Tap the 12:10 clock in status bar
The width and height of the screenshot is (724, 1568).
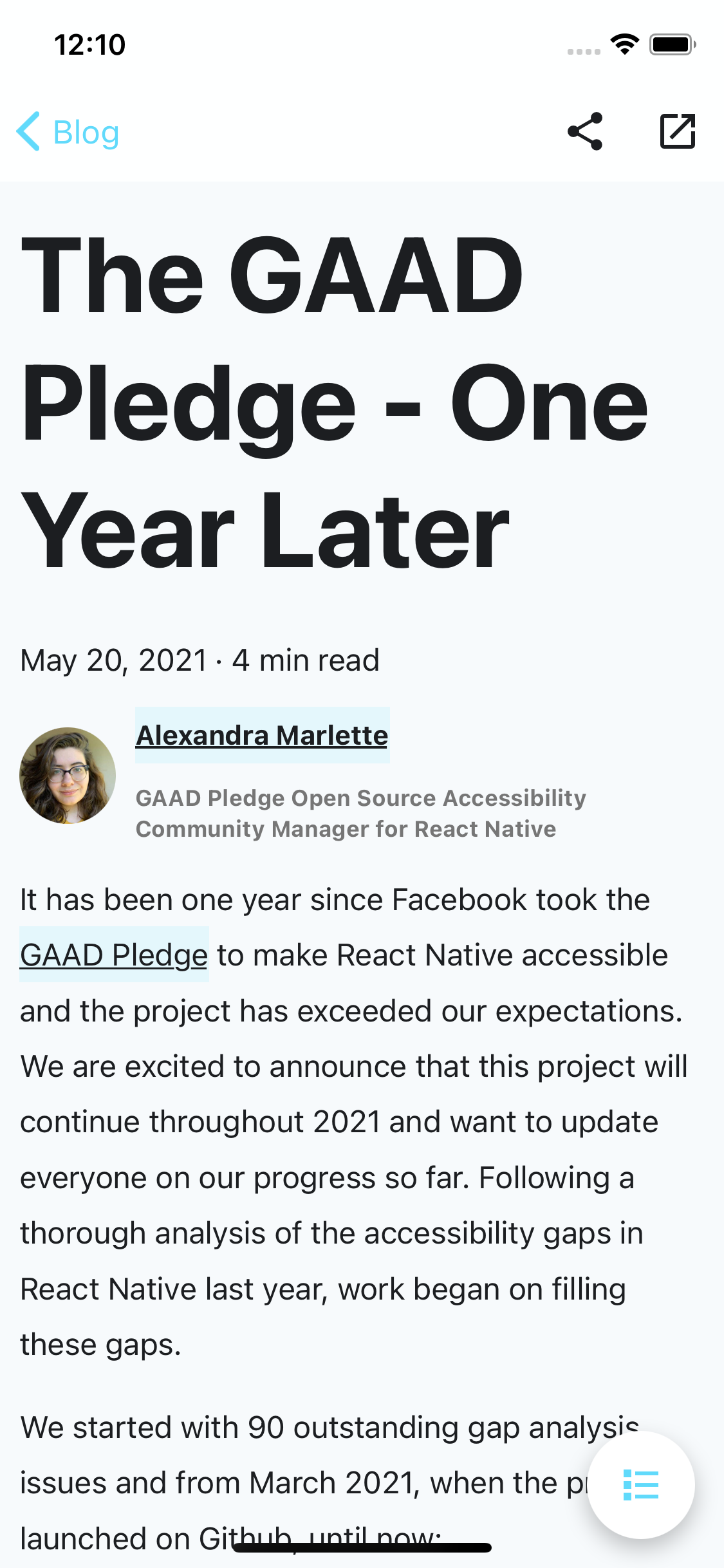pos(89,45)
